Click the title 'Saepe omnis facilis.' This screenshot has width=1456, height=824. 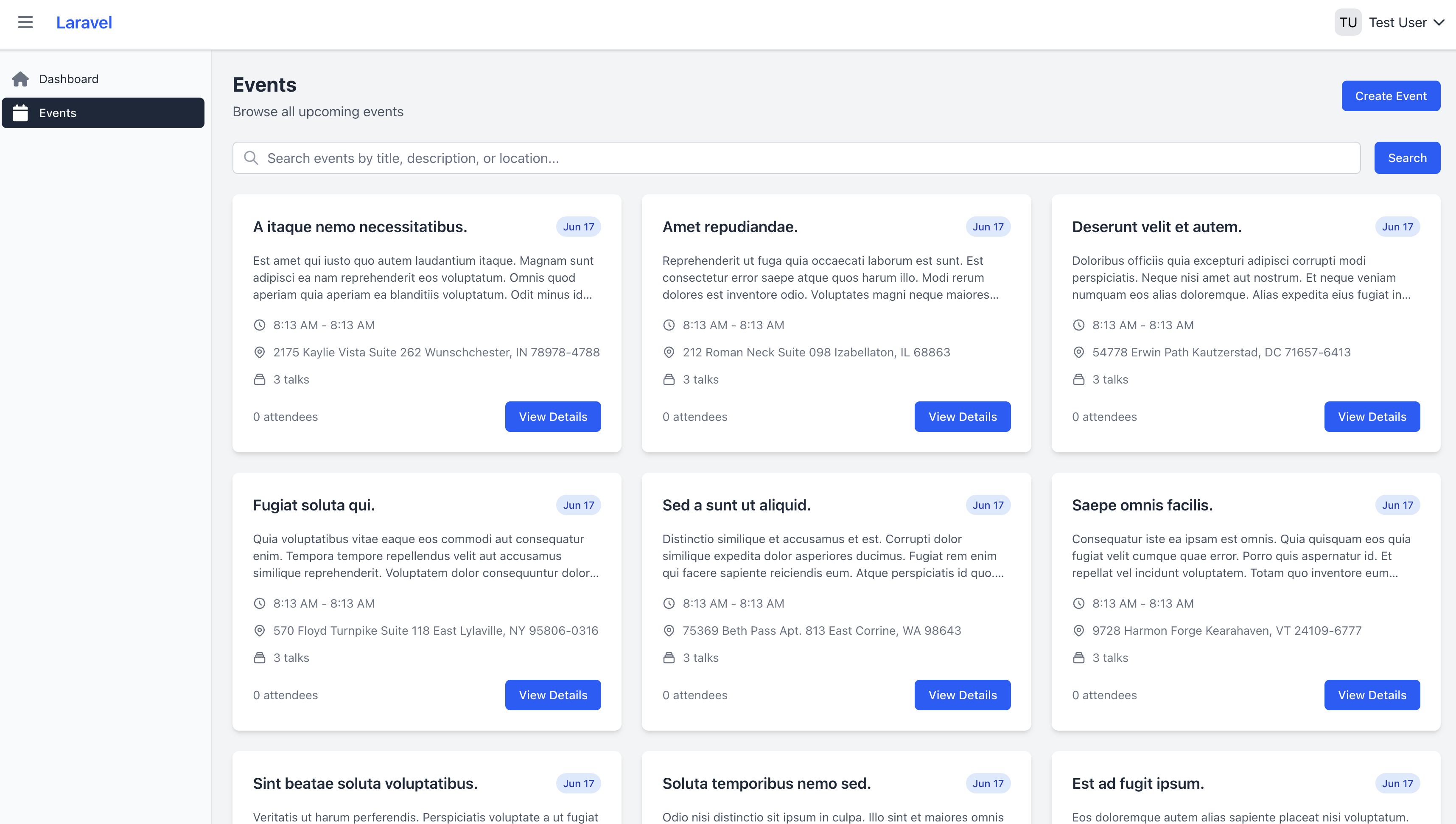pos(1142,505)
